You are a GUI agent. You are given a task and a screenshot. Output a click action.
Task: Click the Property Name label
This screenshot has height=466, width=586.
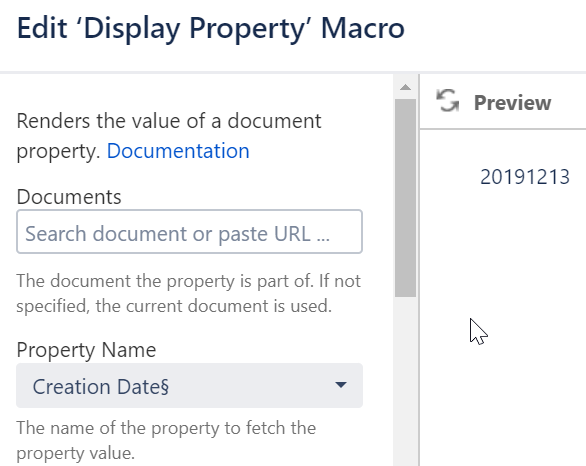(x=86, y=350)
